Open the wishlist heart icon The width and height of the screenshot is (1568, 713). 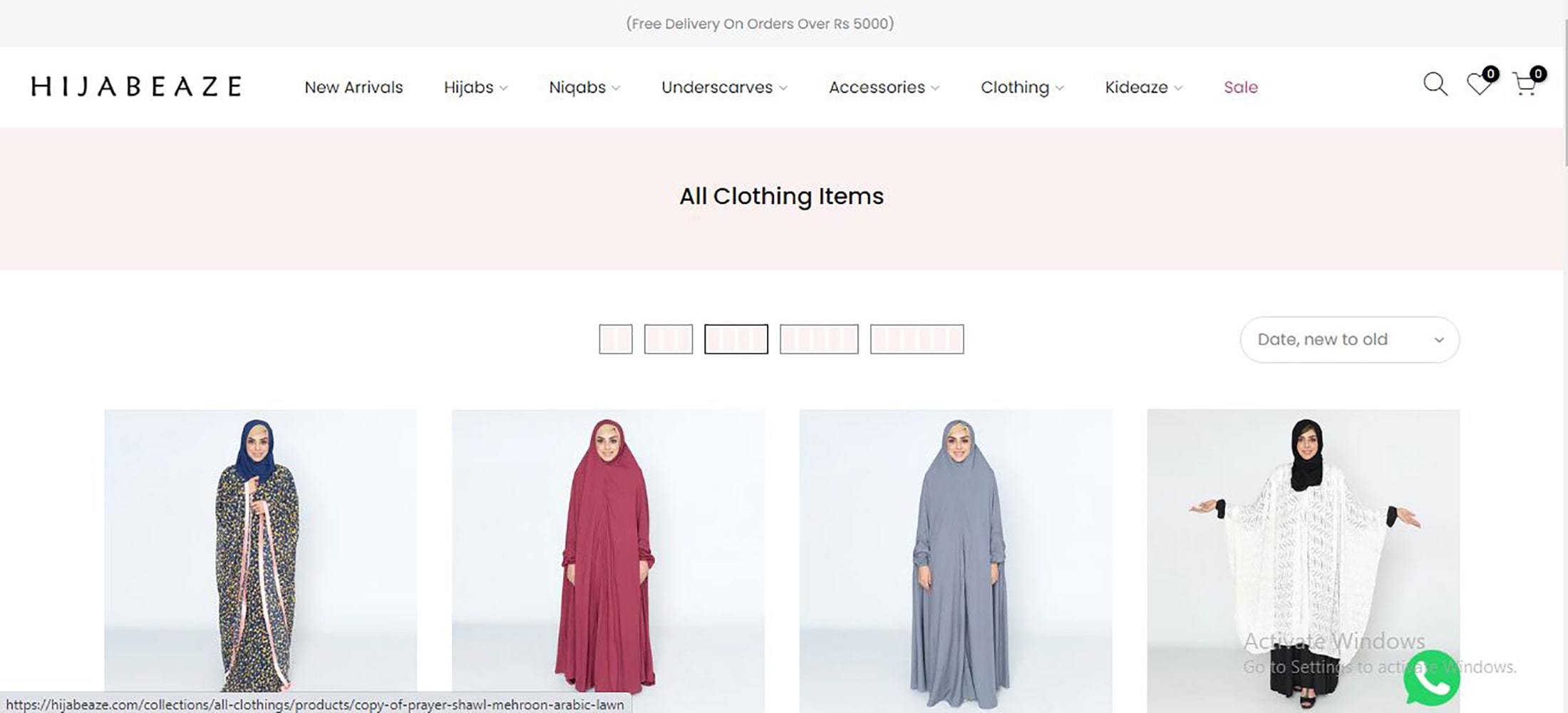point(1479,84)
